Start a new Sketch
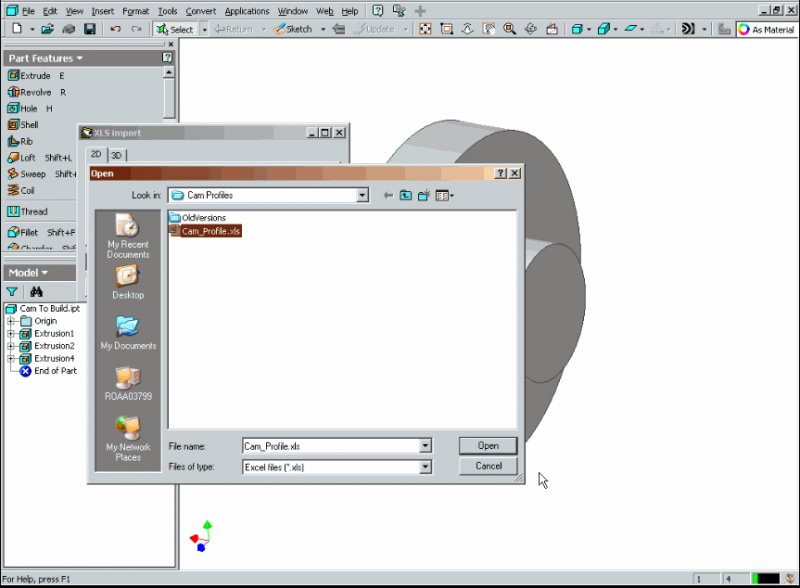This screenshot has height=588, width=800. (293, 29)
